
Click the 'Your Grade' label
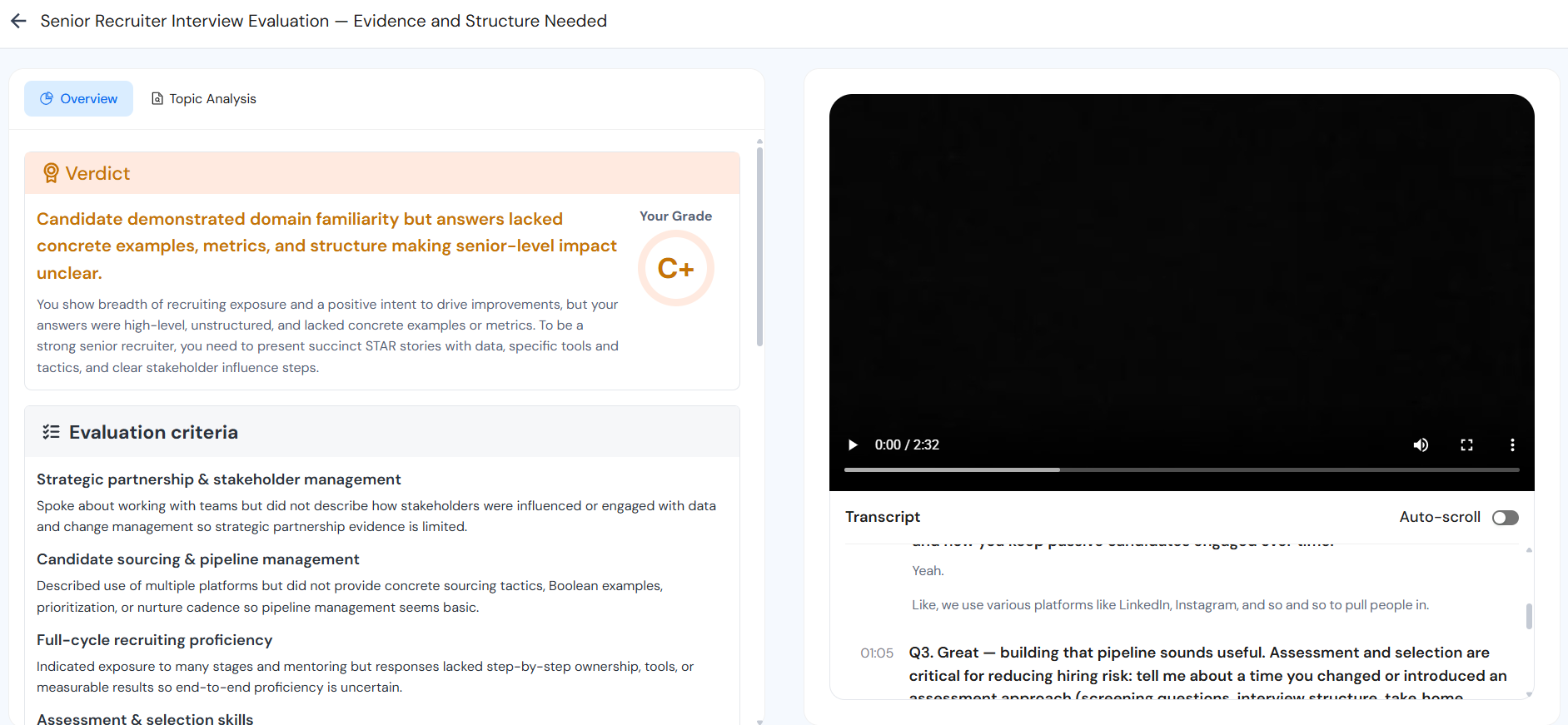click(675, 216)
